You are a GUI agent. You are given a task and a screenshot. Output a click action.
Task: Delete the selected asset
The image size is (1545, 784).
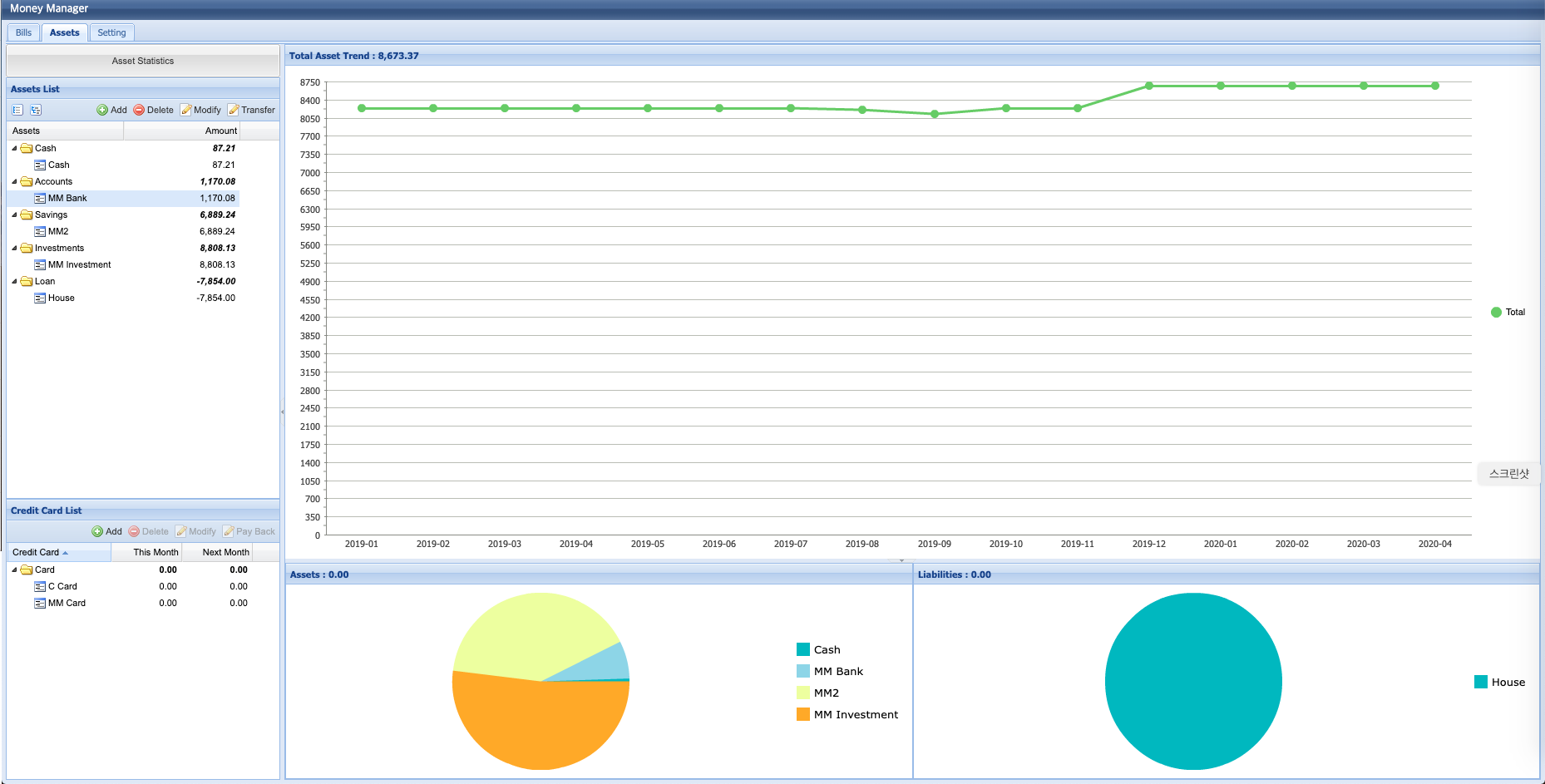pyautogui.click(x=154, y=110)
